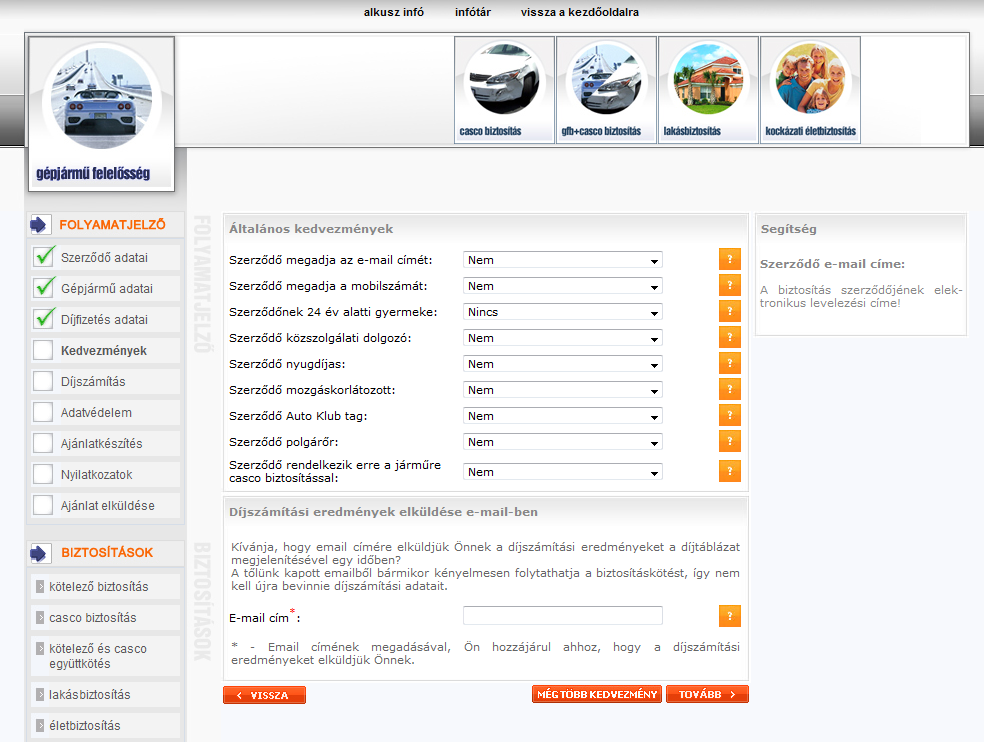The height and width of the screenshot is (742, 984).
Task: Click help icon for casco biztosítással row
Action: coord(729,471)
